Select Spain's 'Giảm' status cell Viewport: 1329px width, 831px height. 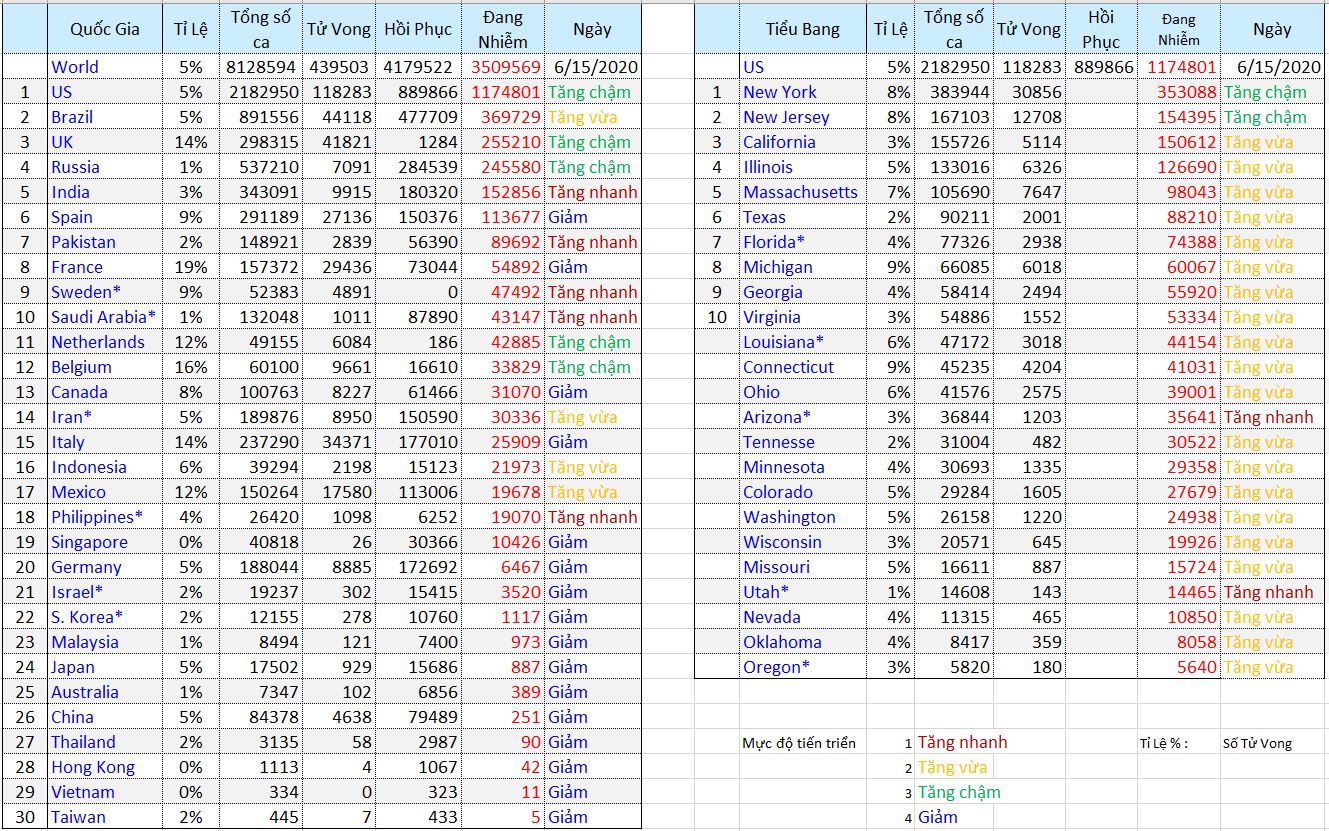click(x=592, y=217)
